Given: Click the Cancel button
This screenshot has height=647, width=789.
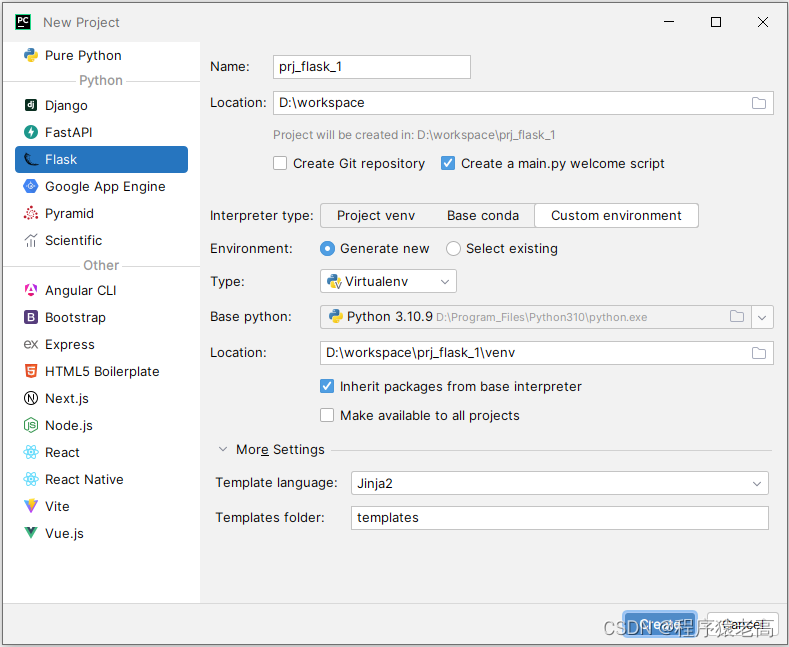Looking at the screenshot, I should pyautogui.click(x=742, y=624).
